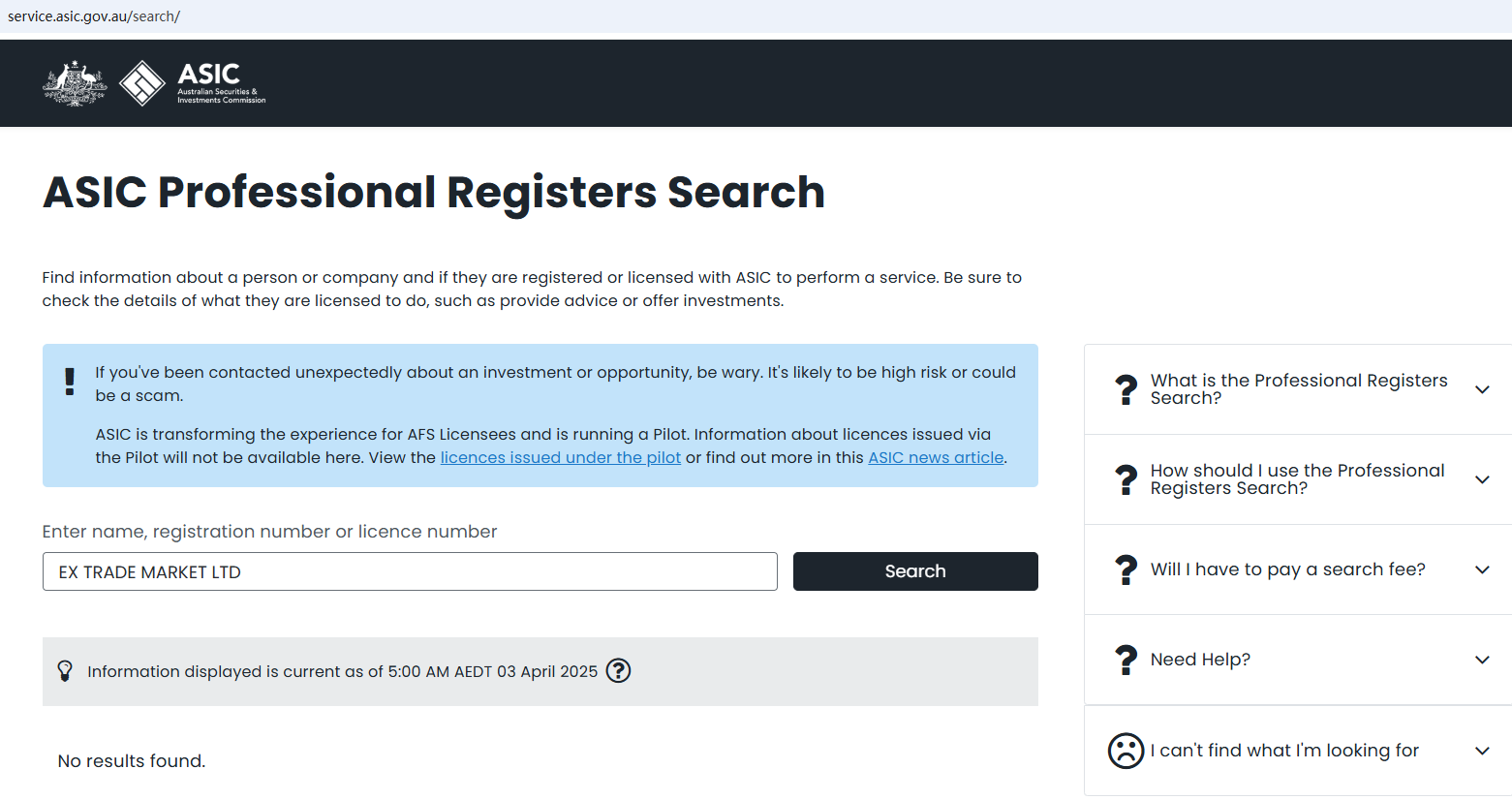Expand the "How should I use" section chevron

[1481, 479]
